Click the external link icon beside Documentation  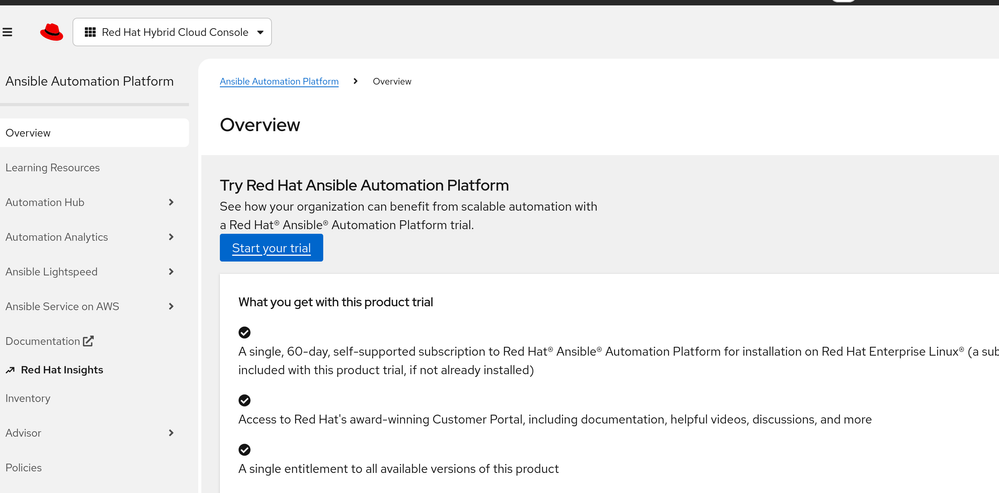pos(89,341)
